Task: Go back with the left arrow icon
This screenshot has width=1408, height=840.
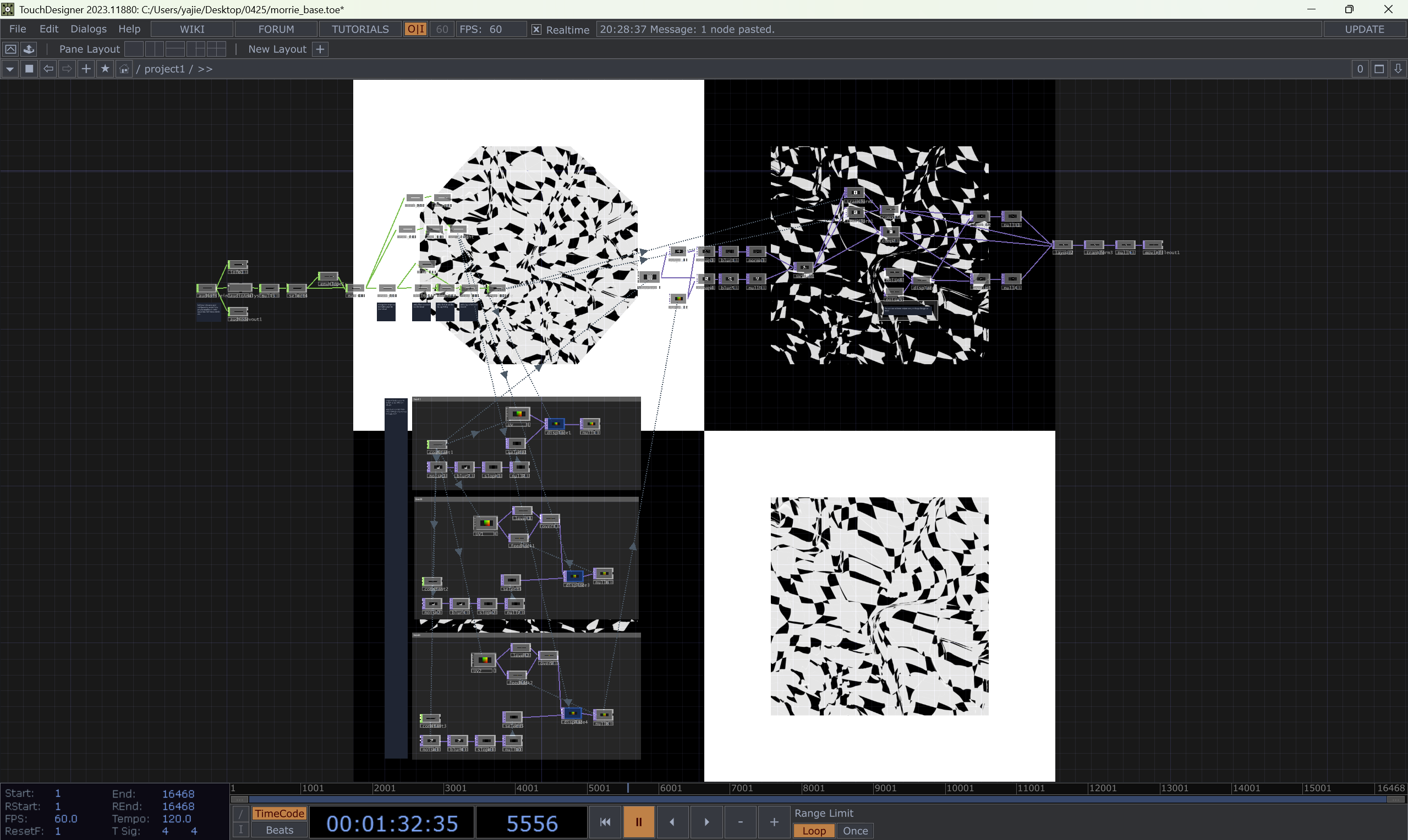Action: click(x=48, y=69)
